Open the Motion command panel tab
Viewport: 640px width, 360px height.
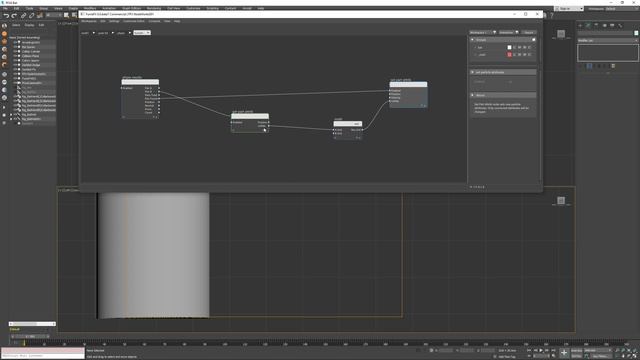(604, 25)
